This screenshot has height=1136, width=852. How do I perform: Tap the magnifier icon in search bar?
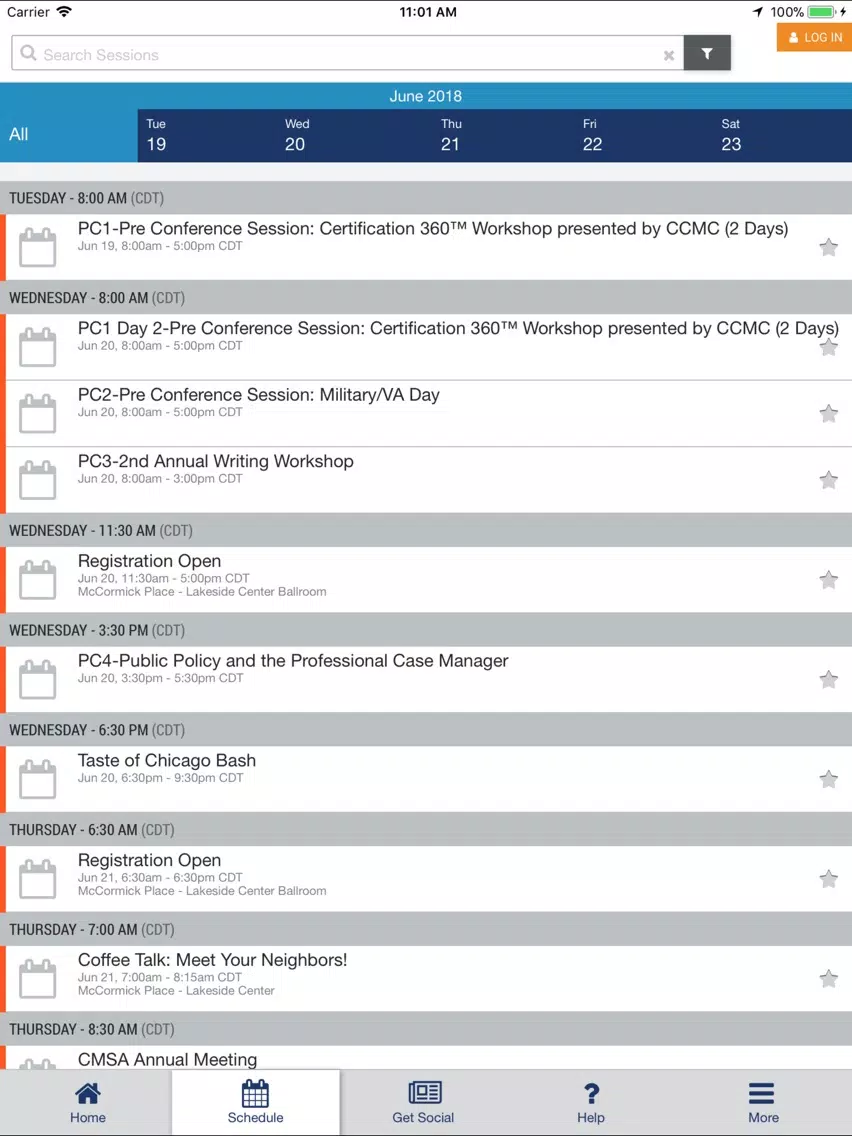28,54
